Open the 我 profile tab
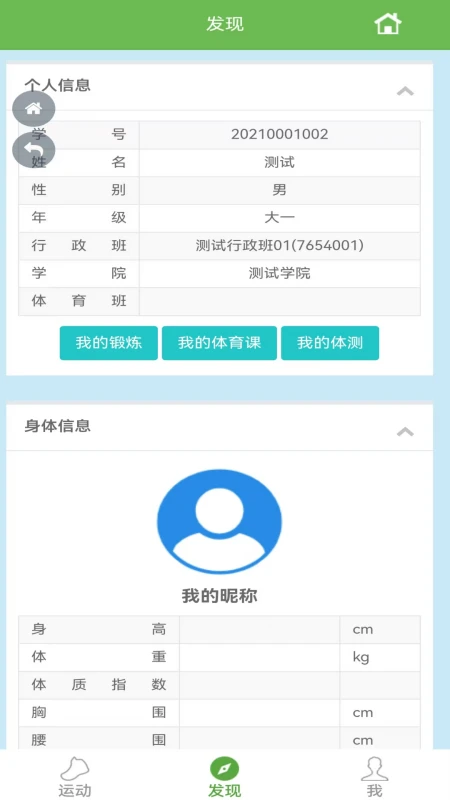The height and width of the screenshot is (800, 450). 374,777
